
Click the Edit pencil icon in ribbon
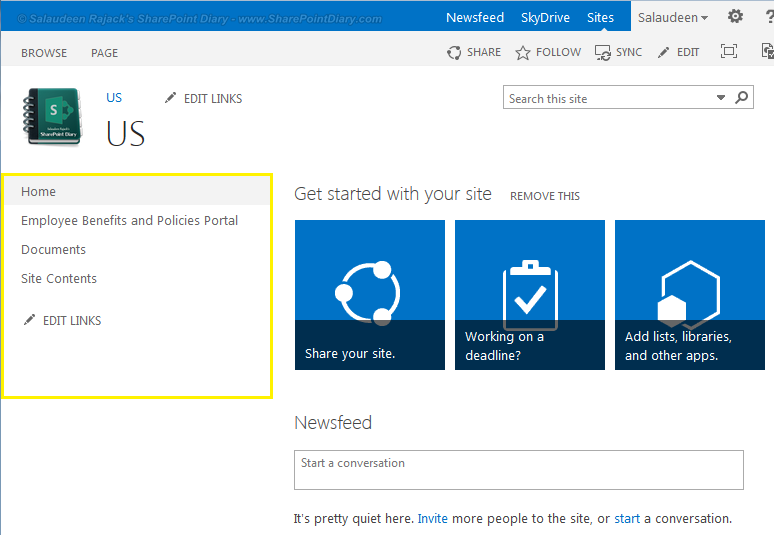click(663, 52)
